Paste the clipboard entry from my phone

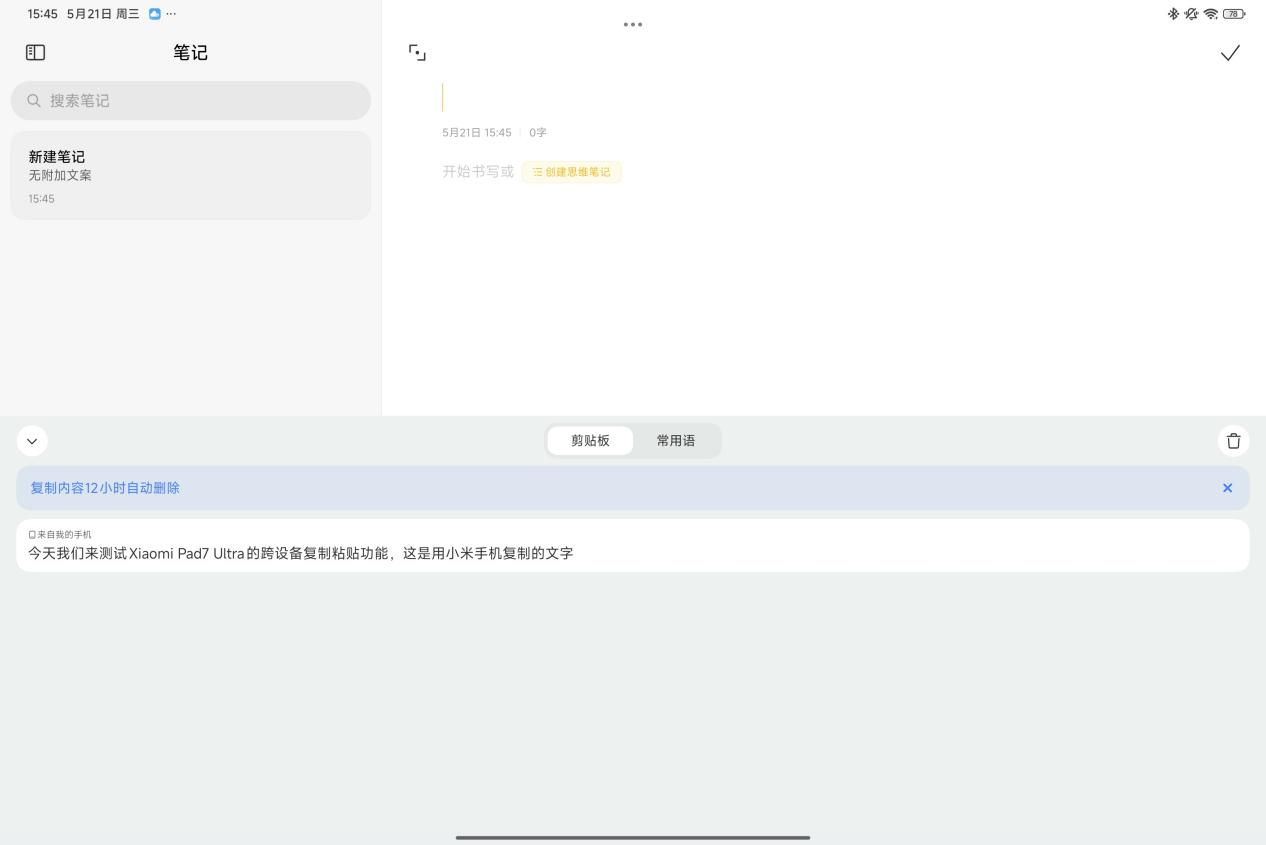pos(633,545)
